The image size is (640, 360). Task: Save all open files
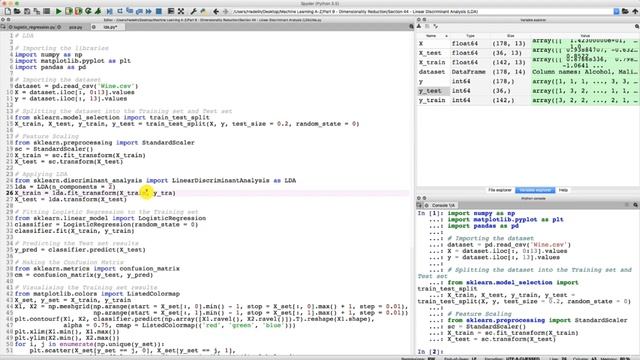37,11
